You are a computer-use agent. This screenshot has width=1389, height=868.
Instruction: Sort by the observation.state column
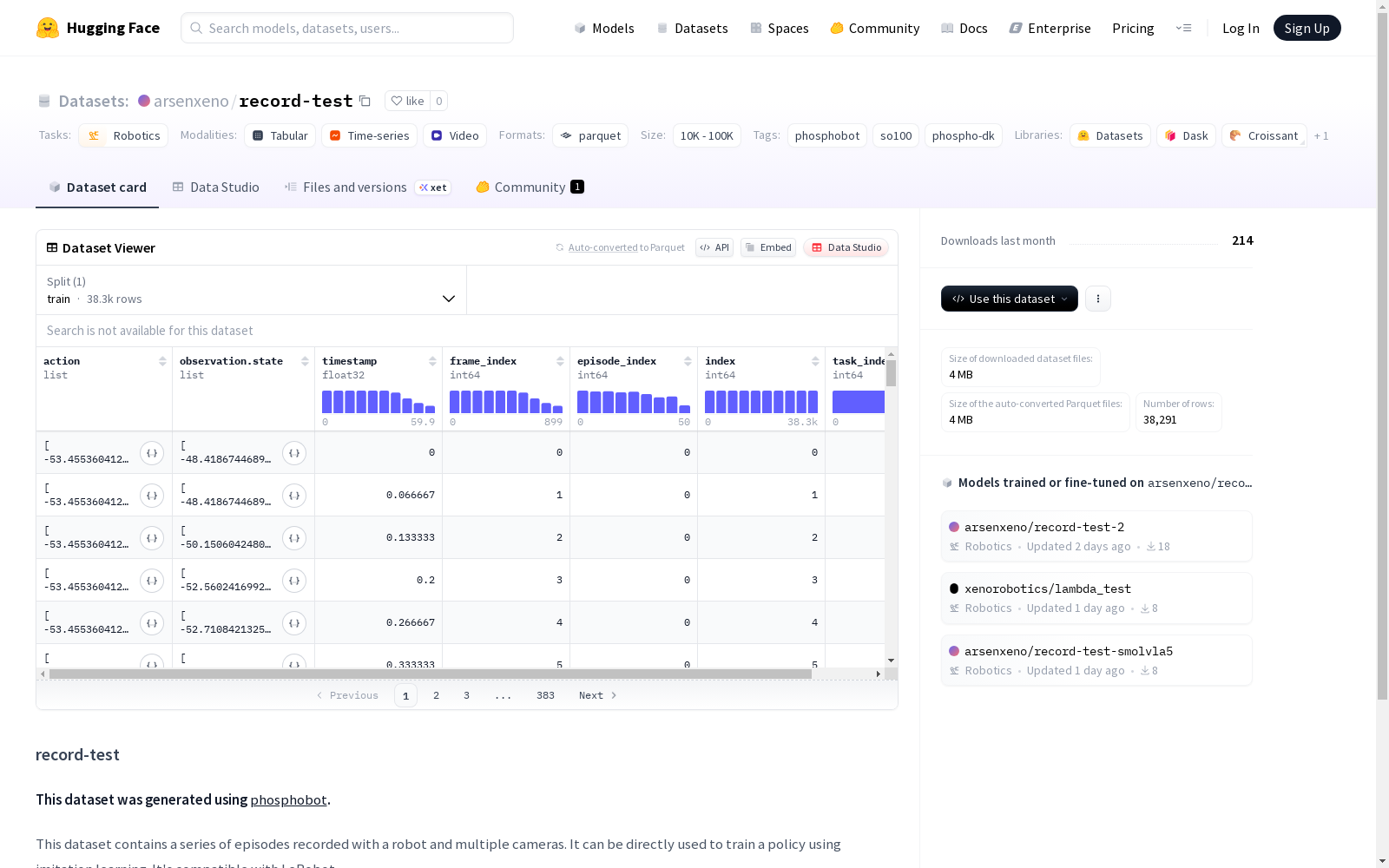(x=305, y=361)
